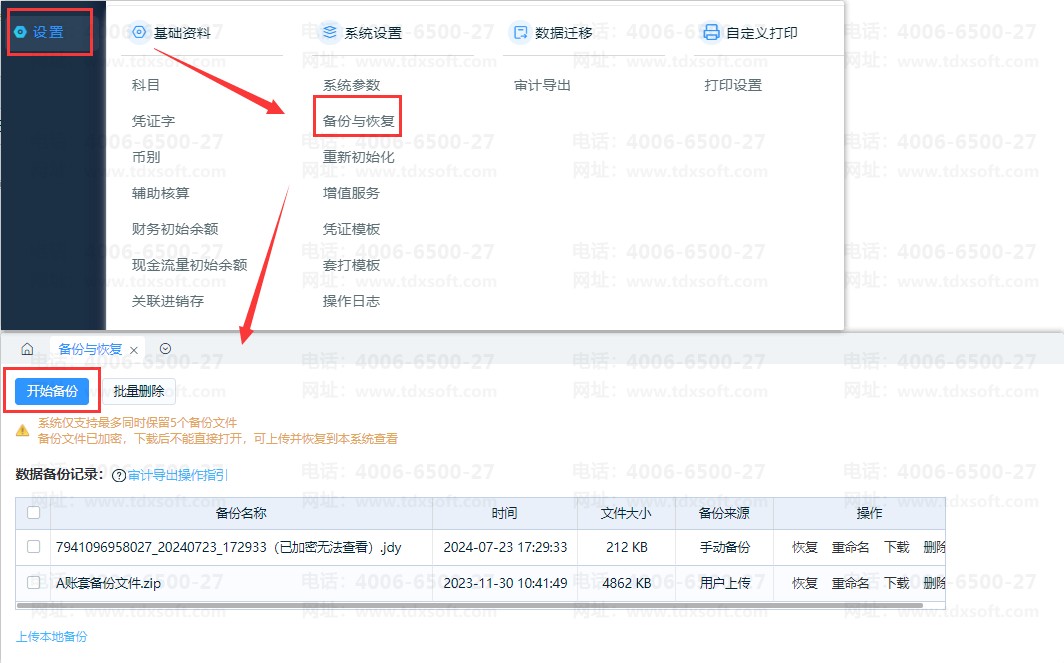Viewport: 1064px width, 663px height.
Task: Click the 自定义打印 printer icon
Action: (x=711, y=33)
